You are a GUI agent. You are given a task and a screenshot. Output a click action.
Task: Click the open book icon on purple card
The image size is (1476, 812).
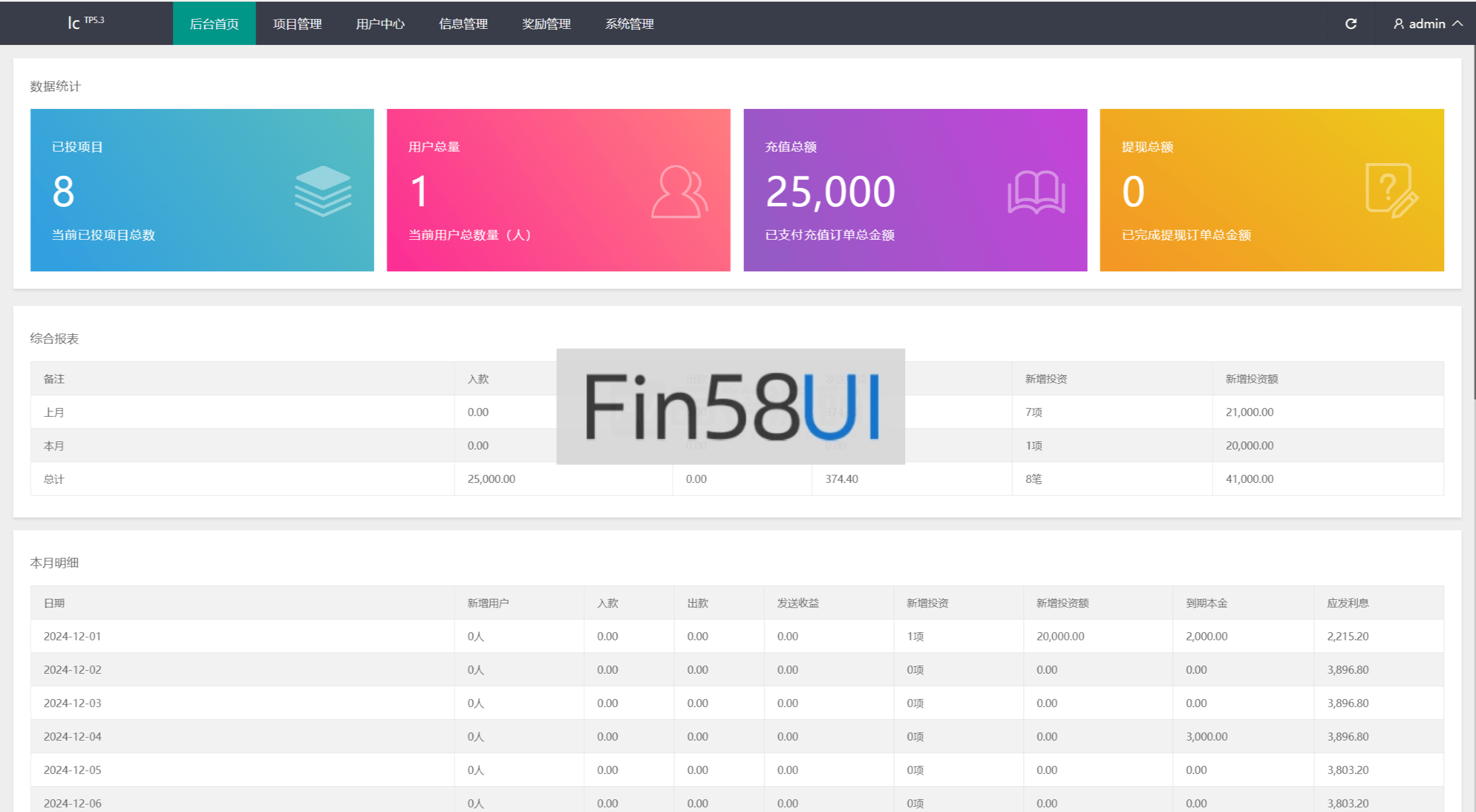point(1036,192)
